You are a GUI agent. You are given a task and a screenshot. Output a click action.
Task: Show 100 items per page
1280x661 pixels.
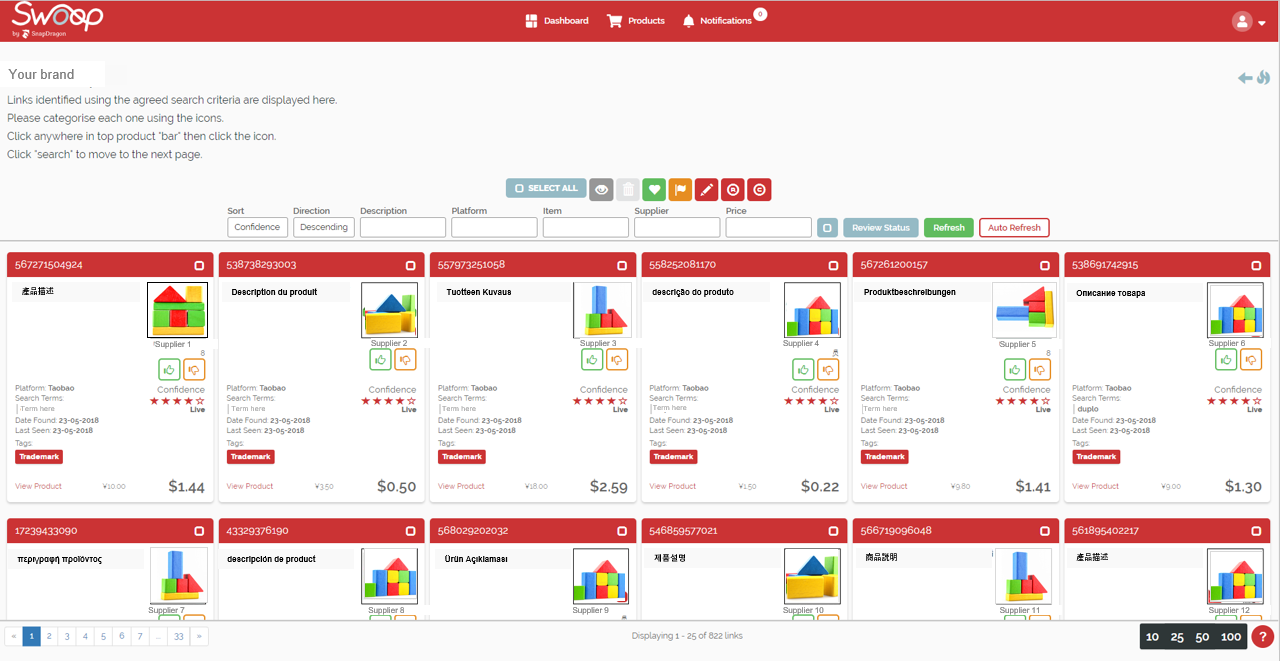(x=1231, y=637)
